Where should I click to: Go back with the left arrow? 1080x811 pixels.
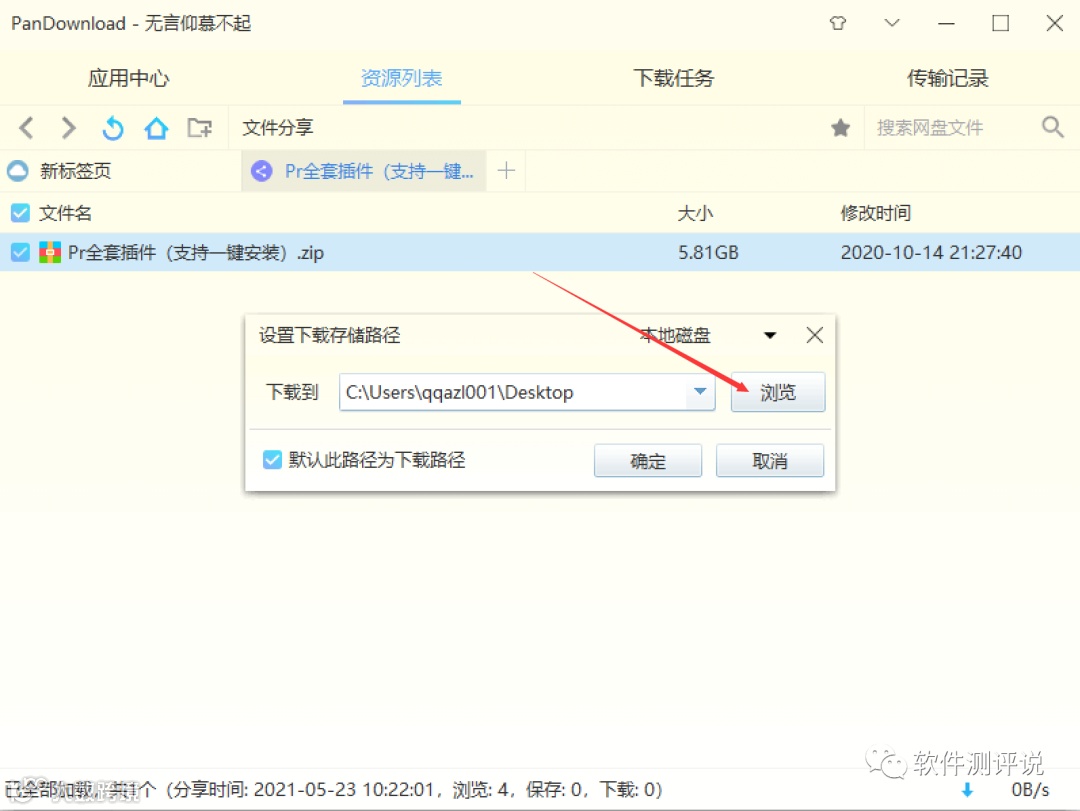point(26,127)
